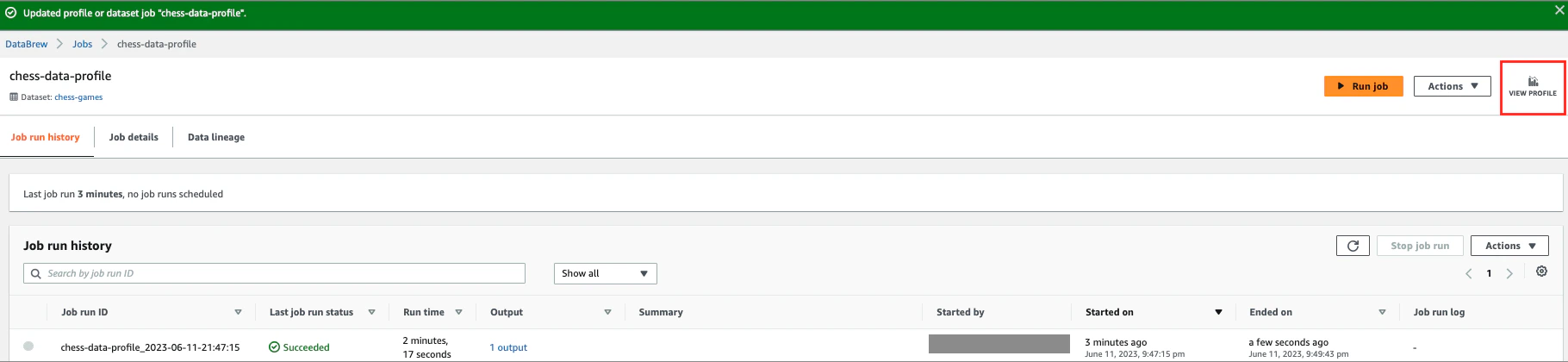Viewport: 1568px width, 362px height.
Task: Click the Started by column header
Action: point(961,312)
